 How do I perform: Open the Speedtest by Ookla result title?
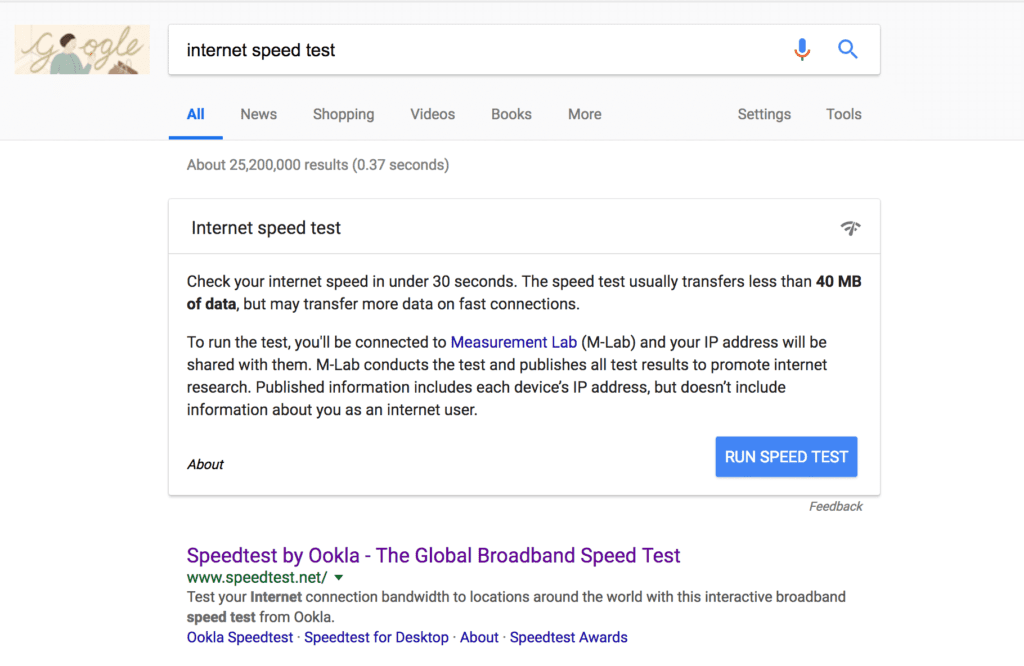point(433,555)
